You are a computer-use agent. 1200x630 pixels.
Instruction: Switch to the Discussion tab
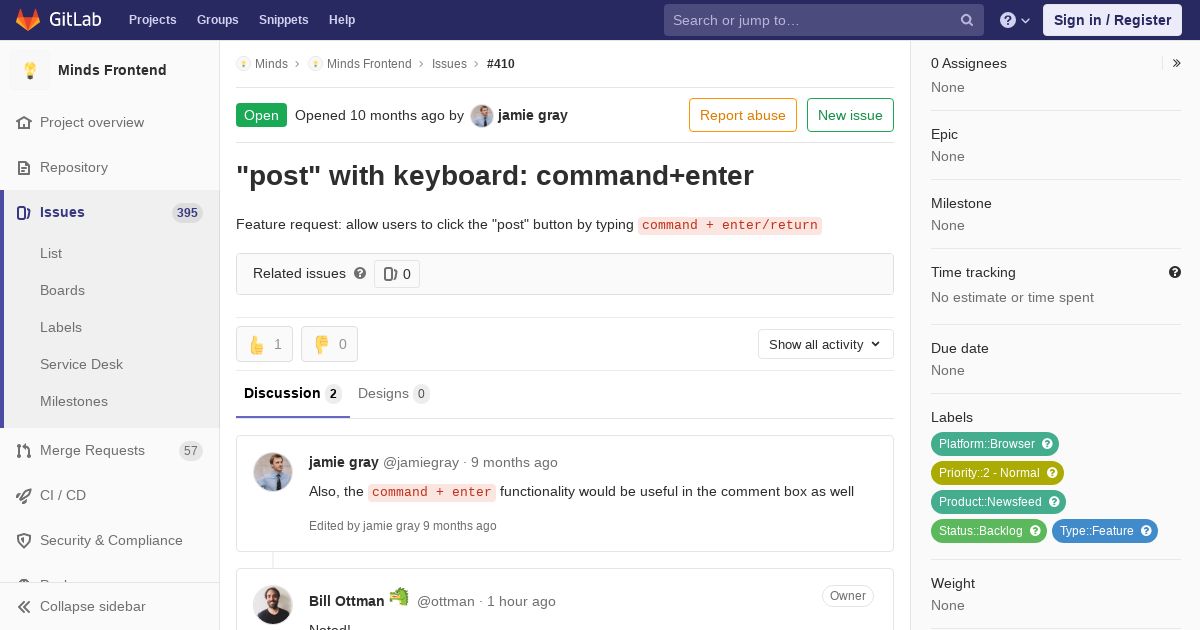(x=293, y=393)
